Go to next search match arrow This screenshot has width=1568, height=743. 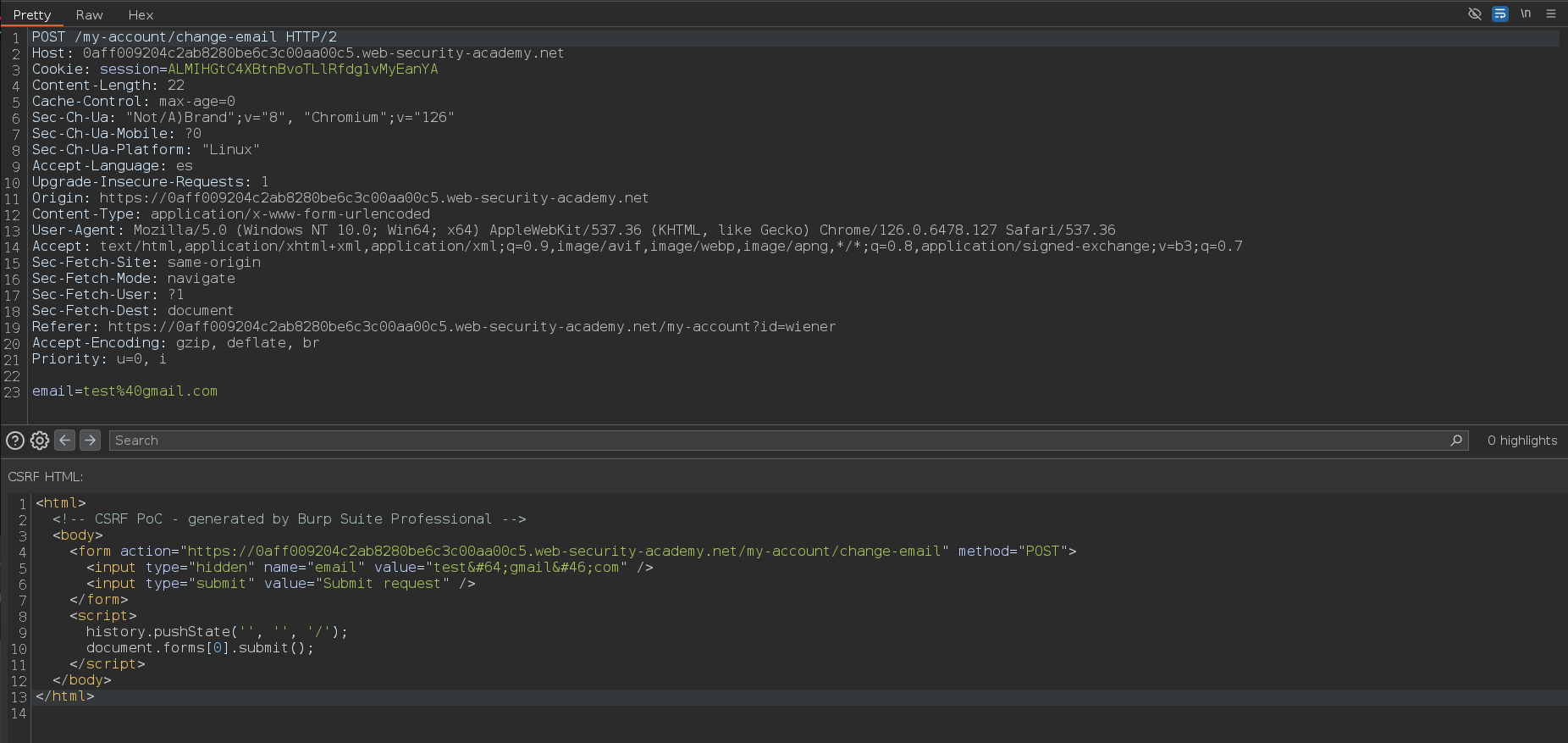click(x=90, y=440)
